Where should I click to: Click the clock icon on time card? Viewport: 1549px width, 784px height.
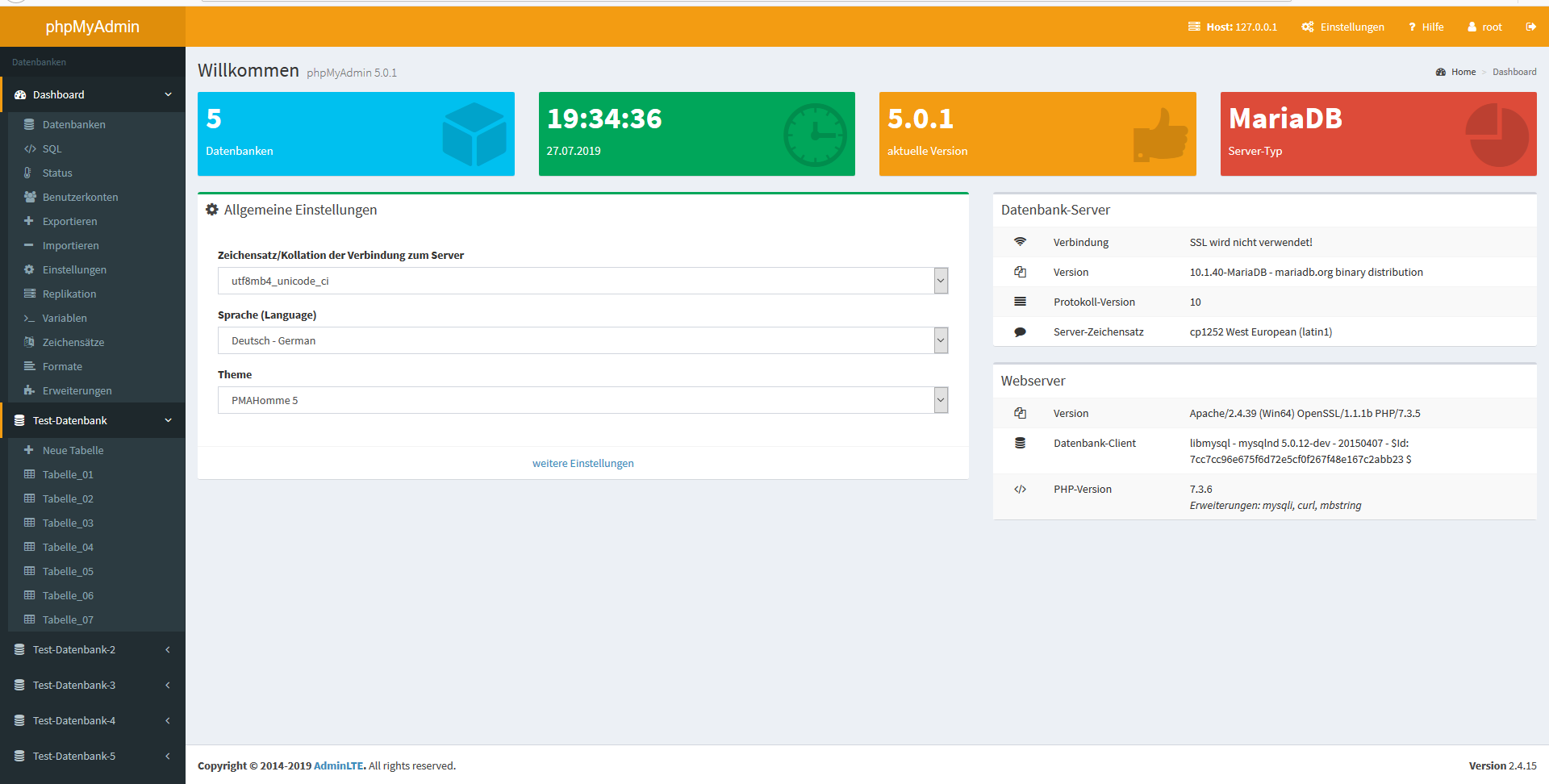click(x=815, y=135)
